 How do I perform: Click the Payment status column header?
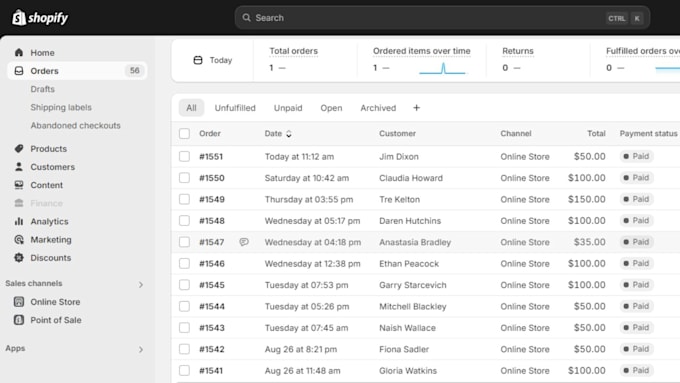point(648,134)
